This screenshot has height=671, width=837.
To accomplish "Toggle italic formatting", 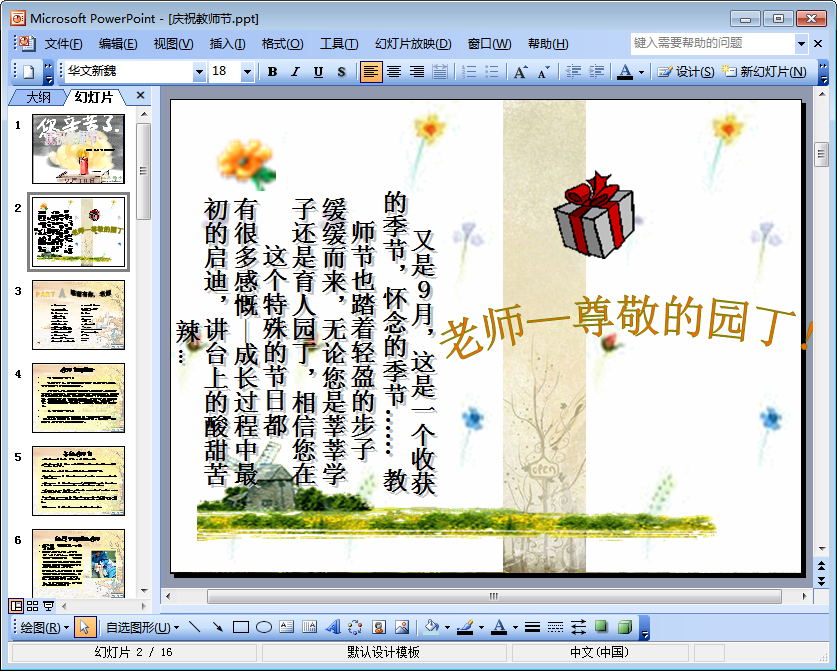I will [x=295, y=72].
